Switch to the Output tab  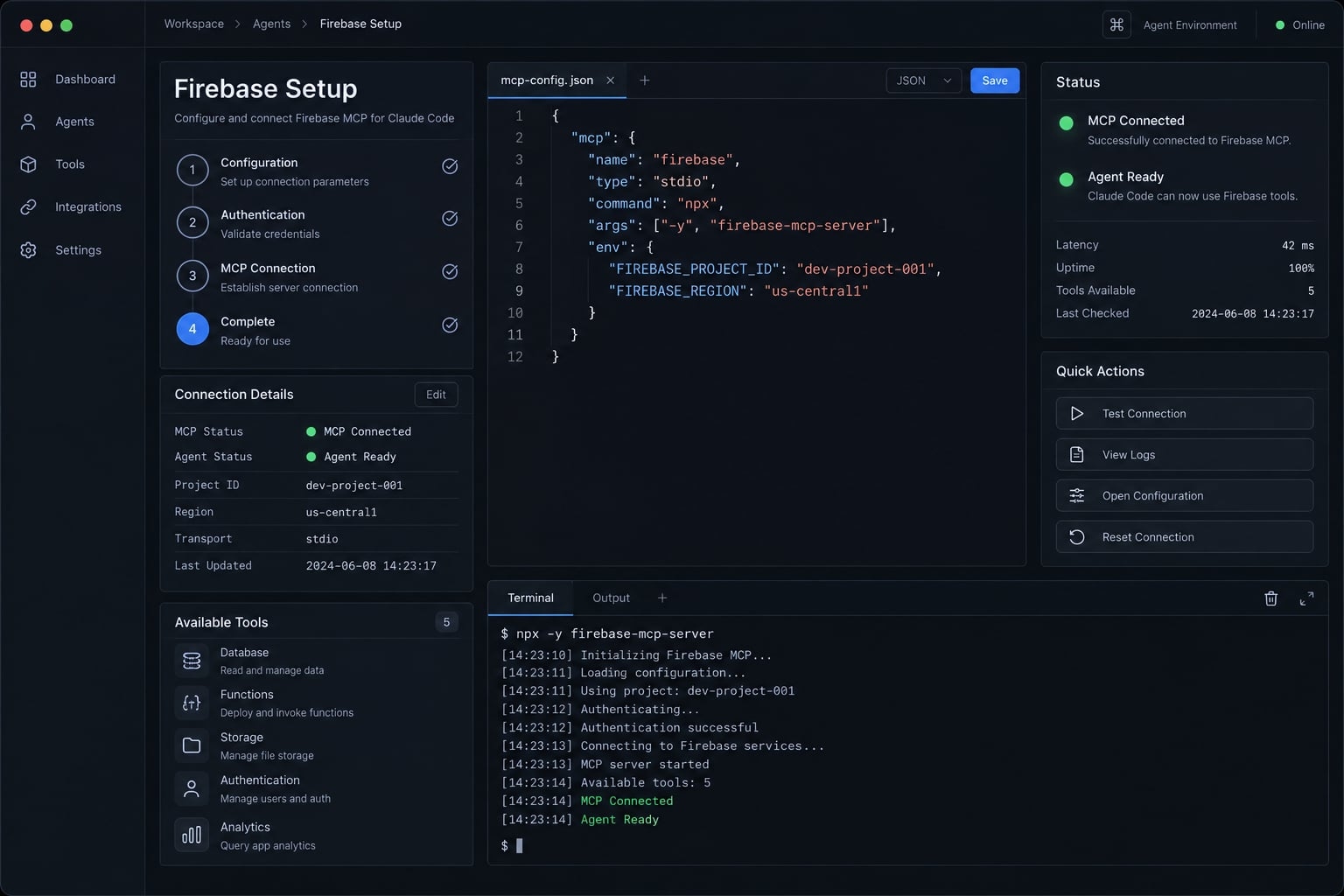pos(611,598)
